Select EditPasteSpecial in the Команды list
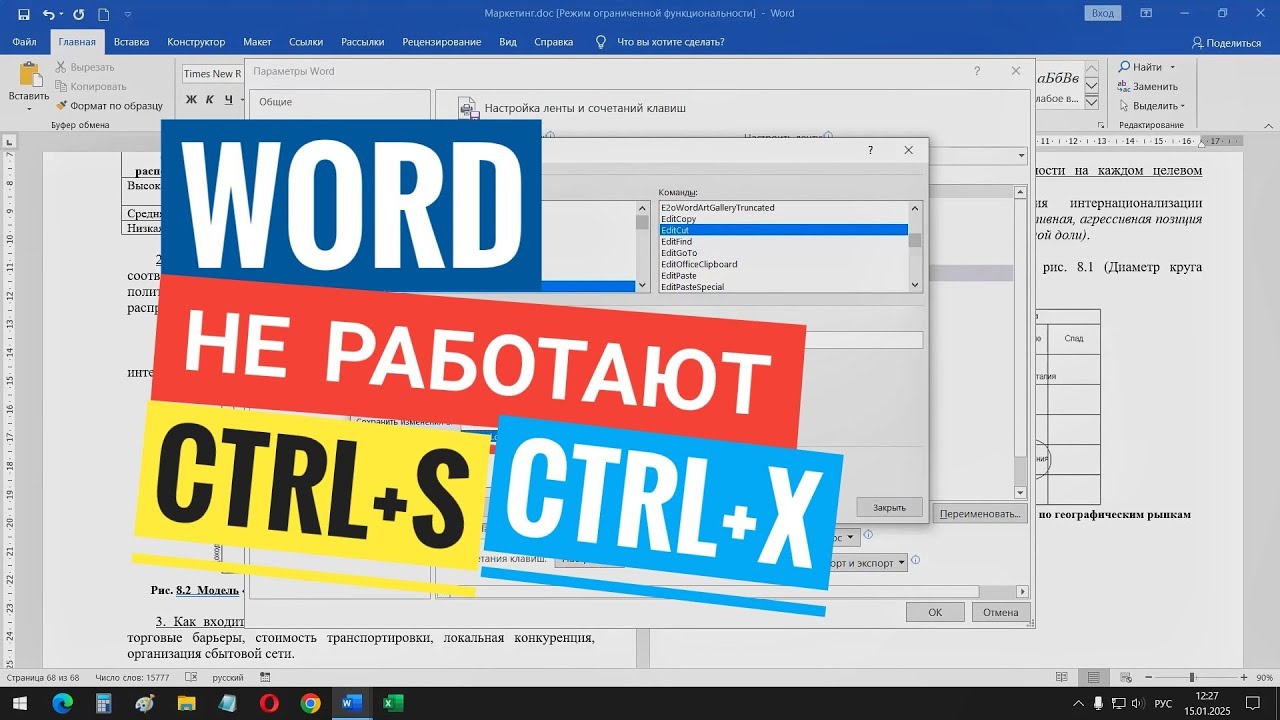The height and width of the screenshot is (720, 1280). point(783,287)
